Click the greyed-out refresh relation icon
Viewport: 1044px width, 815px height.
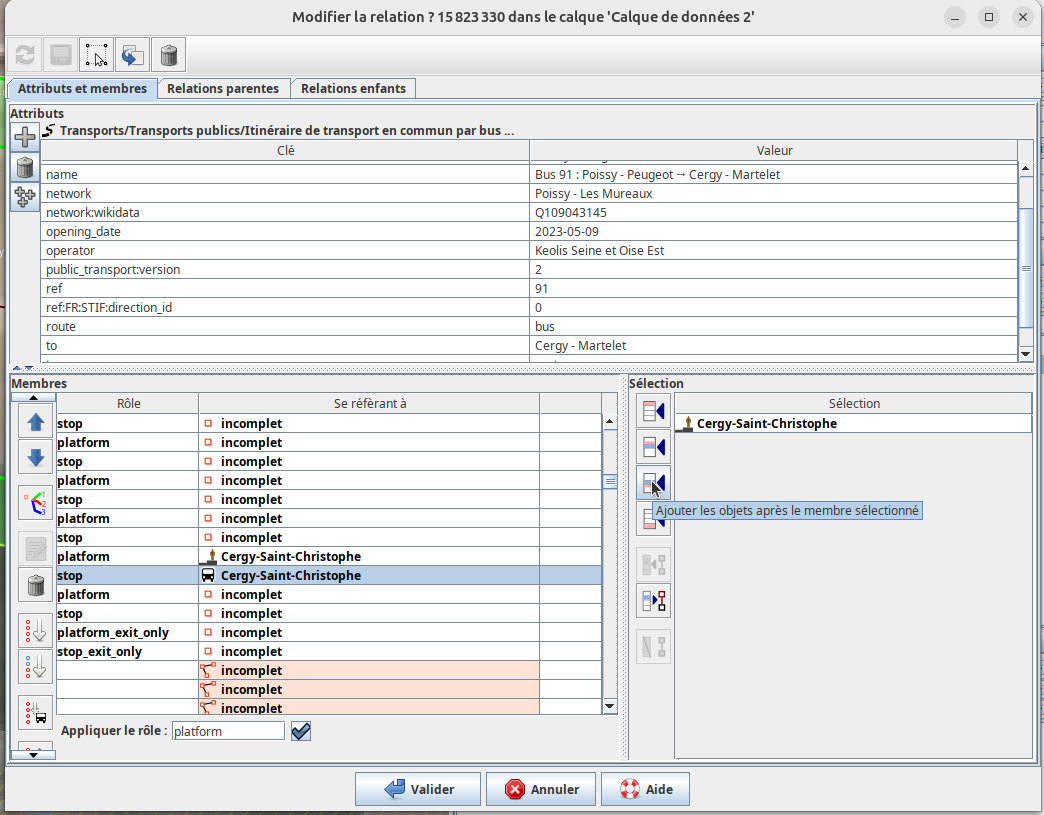[x=25, y=55]
